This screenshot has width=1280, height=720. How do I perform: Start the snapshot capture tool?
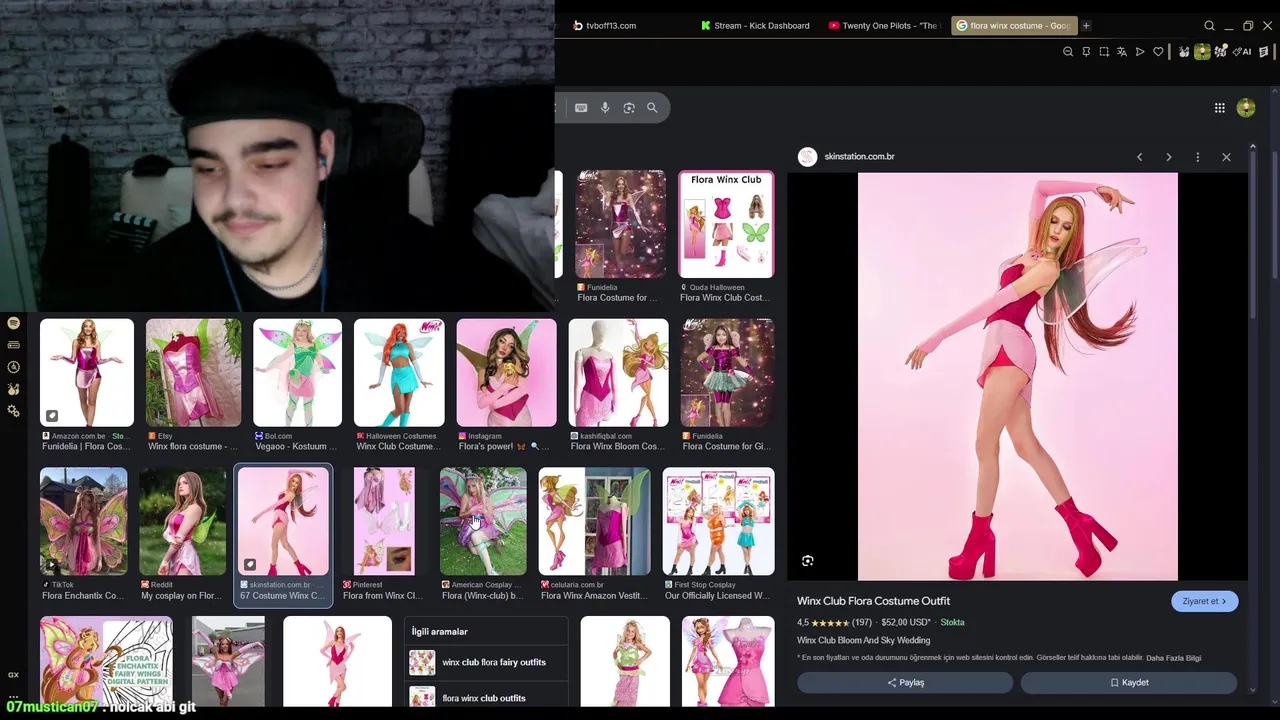[1104, 52]
